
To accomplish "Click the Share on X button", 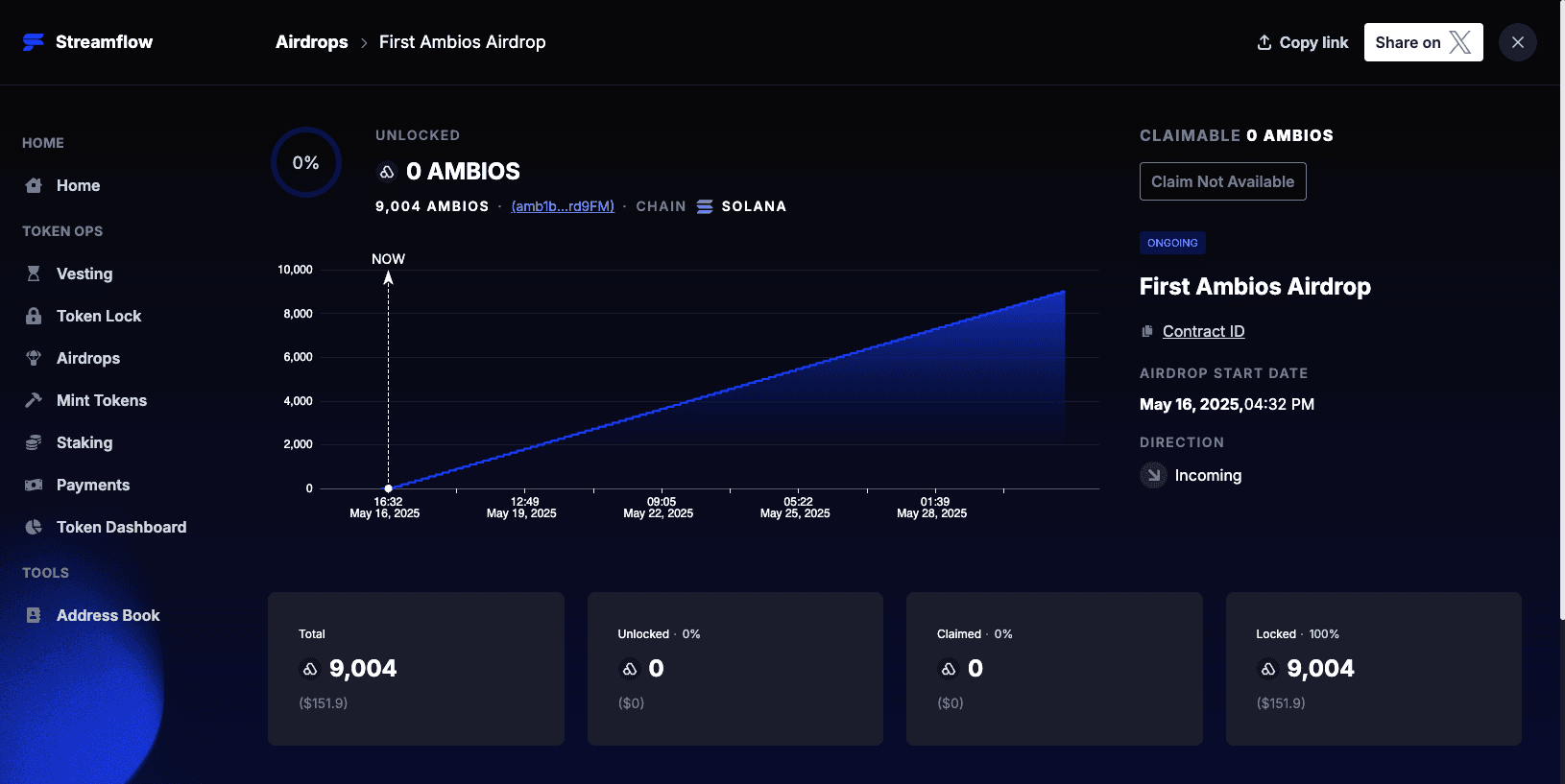I will click(1424, 42).
